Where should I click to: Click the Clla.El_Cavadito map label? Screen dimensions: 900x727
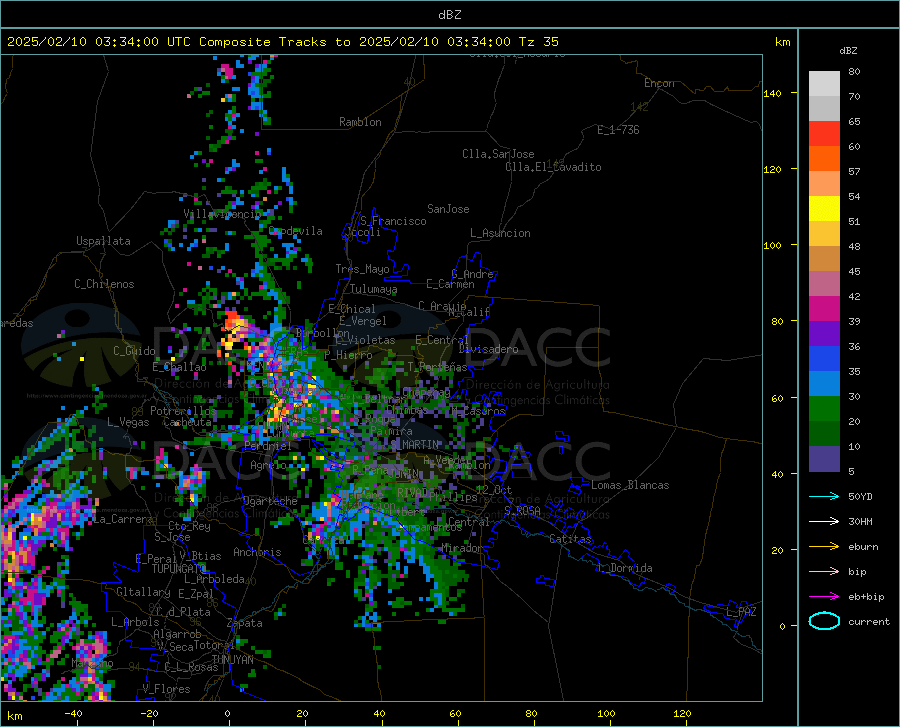553,167
